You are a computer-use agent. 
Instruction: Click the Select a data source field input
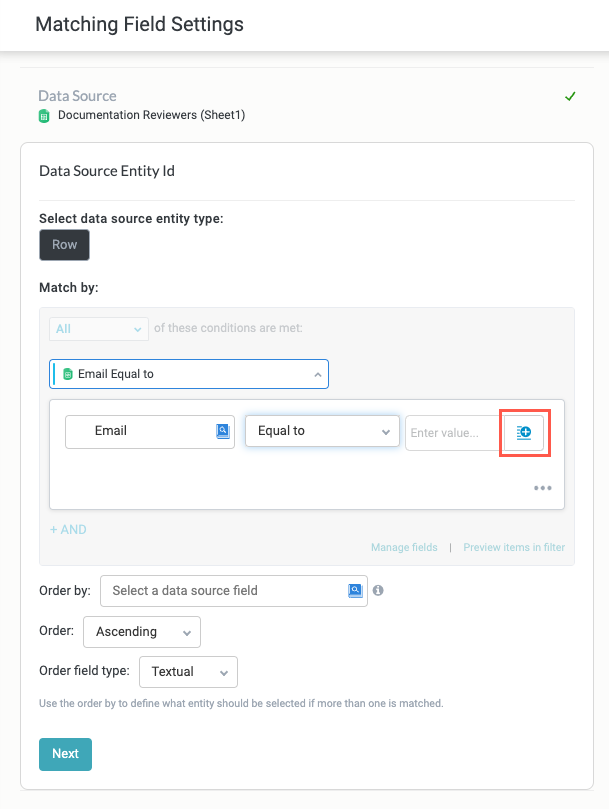225,591
